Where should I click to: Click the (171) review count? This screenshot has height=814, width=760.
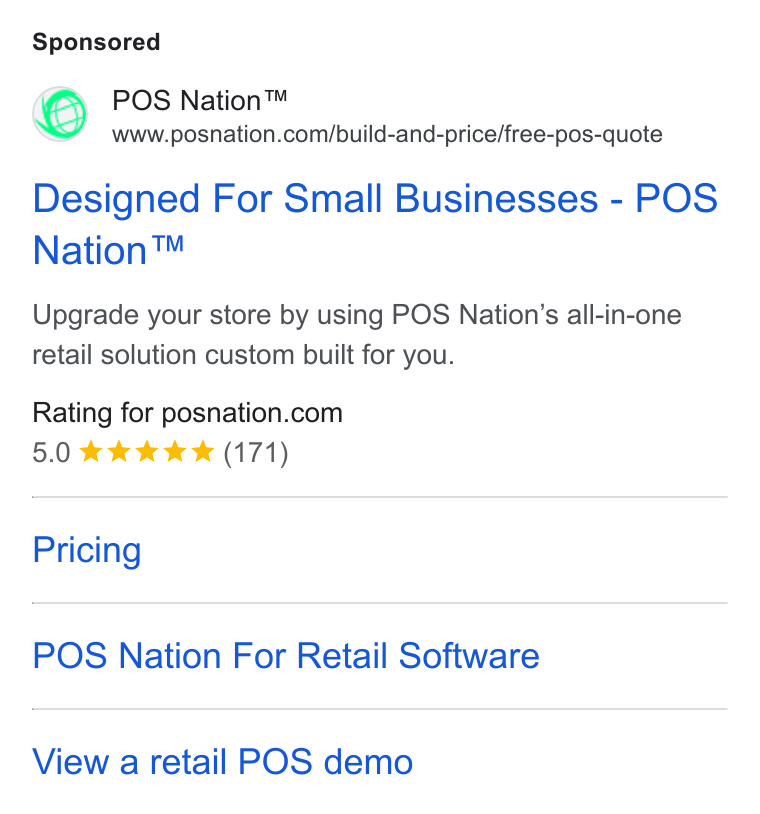click(255, 453)
